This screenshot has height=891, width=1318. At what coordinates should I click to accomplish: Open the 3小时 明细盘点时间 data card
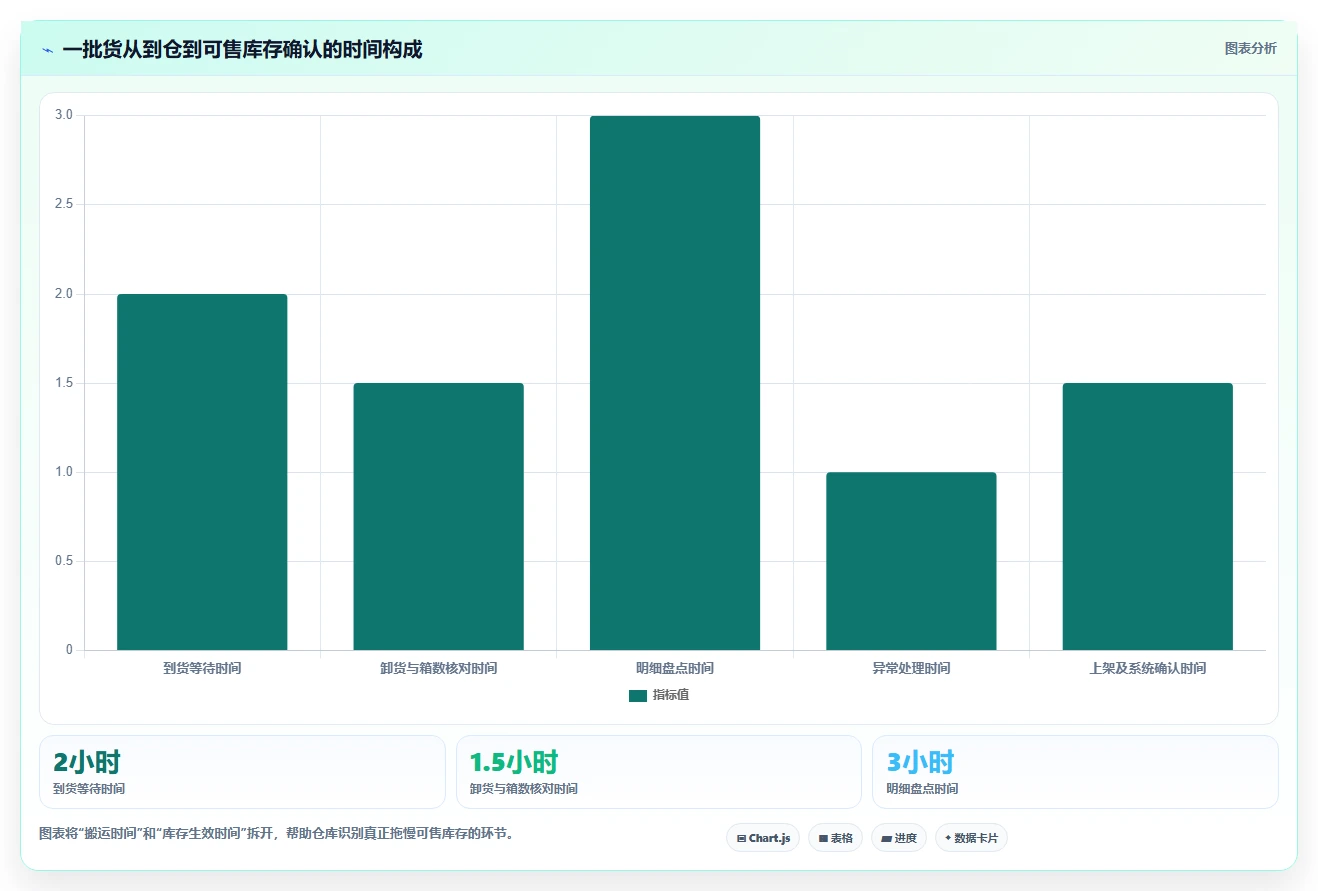tap(1075, 772)
